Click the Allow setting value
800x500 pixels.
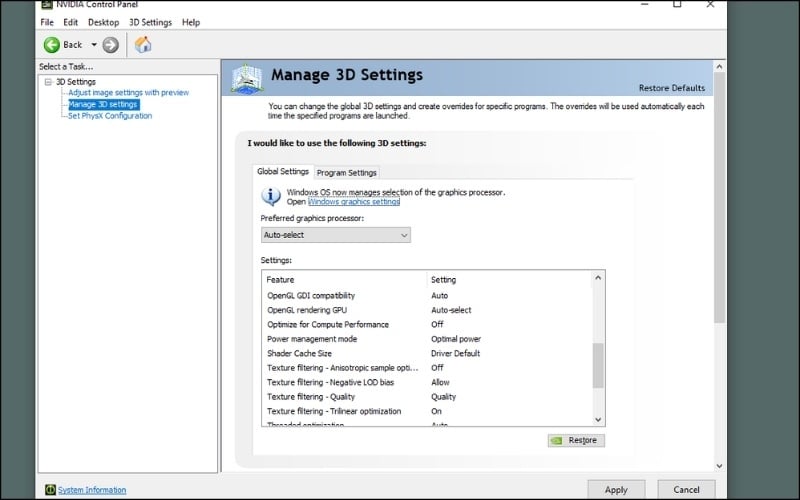point(440,382)
